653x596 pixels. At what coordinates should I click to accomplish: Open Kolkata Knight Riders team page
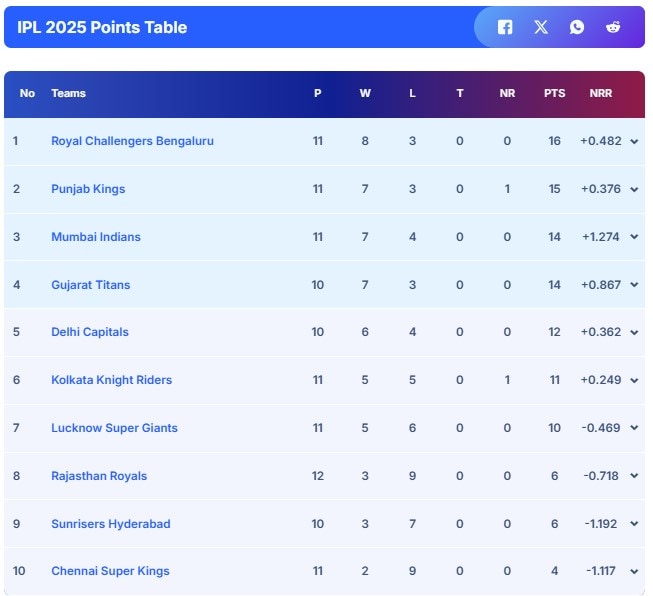click(111, 380)
